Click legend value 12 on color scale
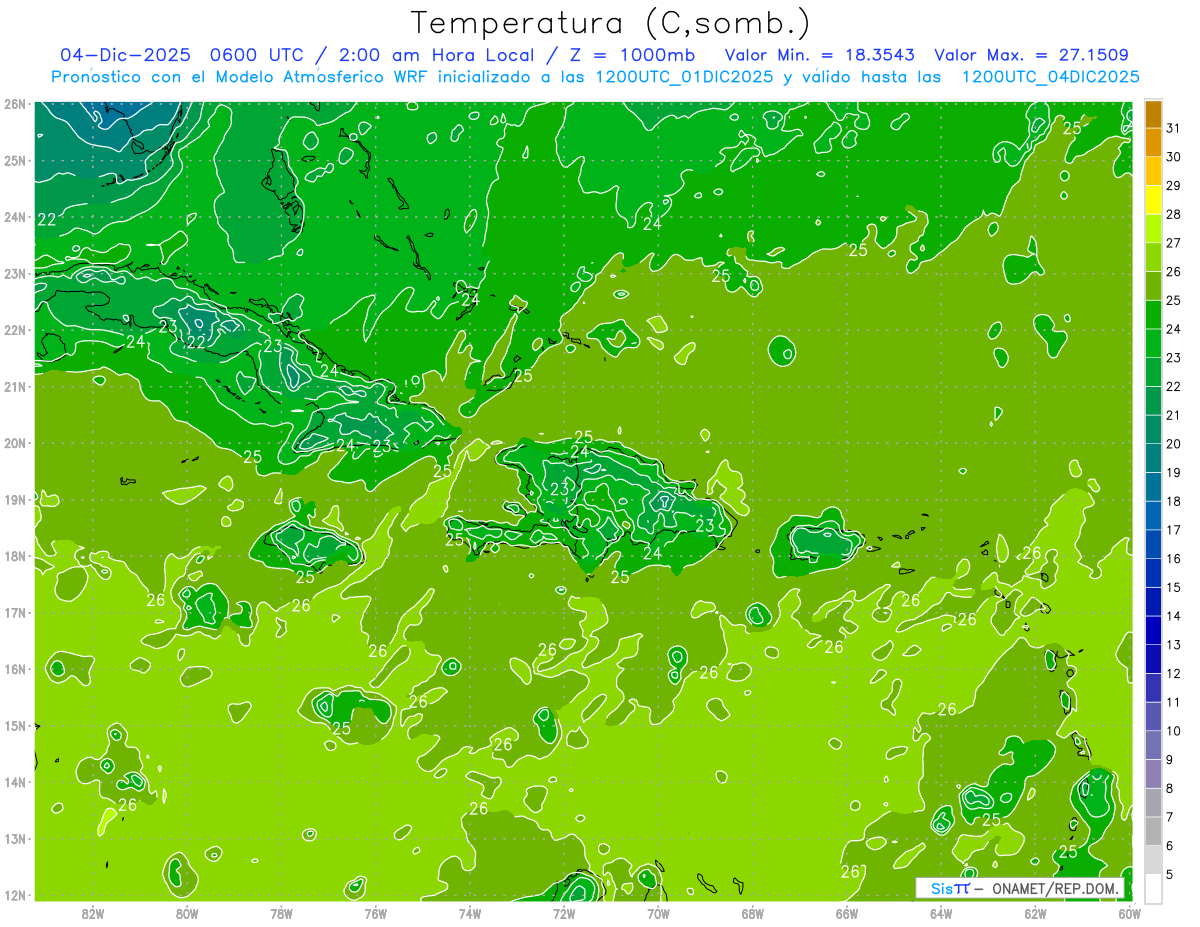Viewport: 1200px width, 927px height. [1173, 673]
